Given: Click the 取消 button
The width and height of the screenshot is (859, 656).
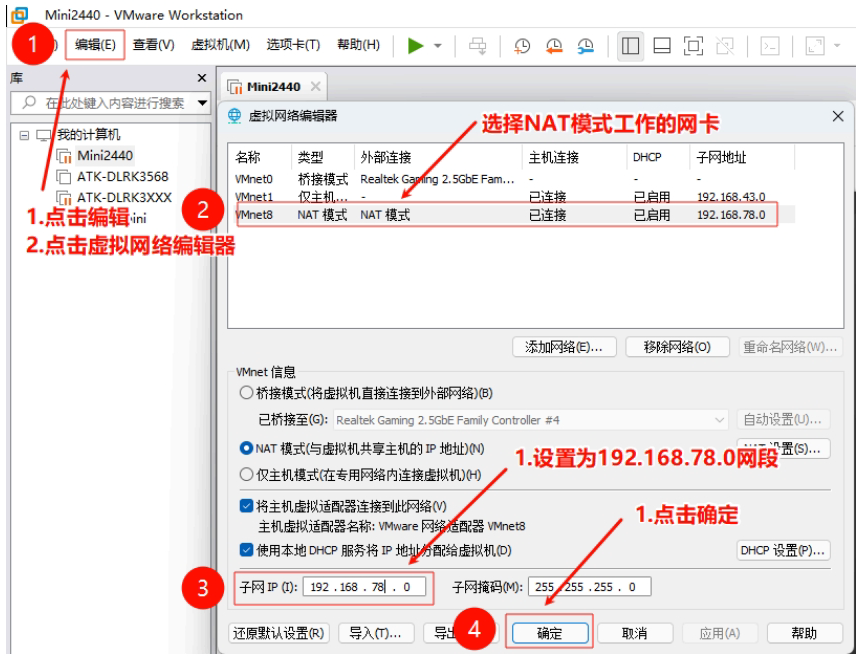Looking at the screenshot, I should (x=635, y=634).
